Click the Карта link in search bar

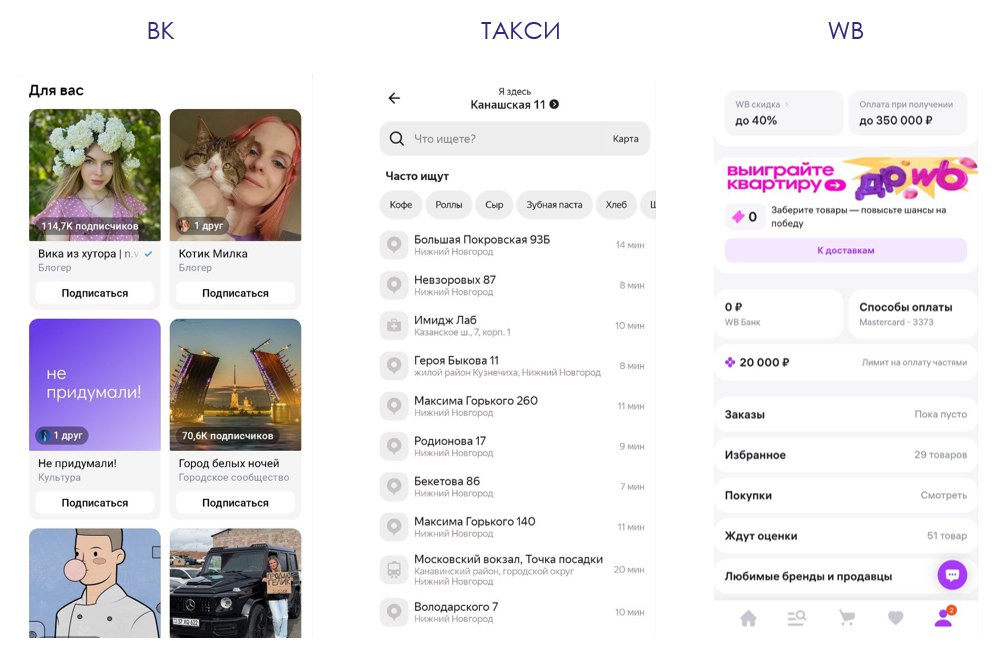pyautogui.click(x=625, y=139)
